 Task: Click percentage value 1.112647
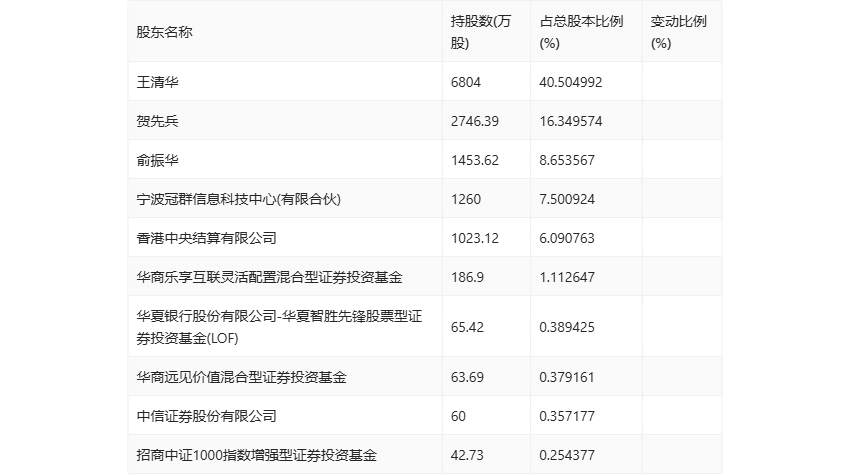(x=567, y=278)
